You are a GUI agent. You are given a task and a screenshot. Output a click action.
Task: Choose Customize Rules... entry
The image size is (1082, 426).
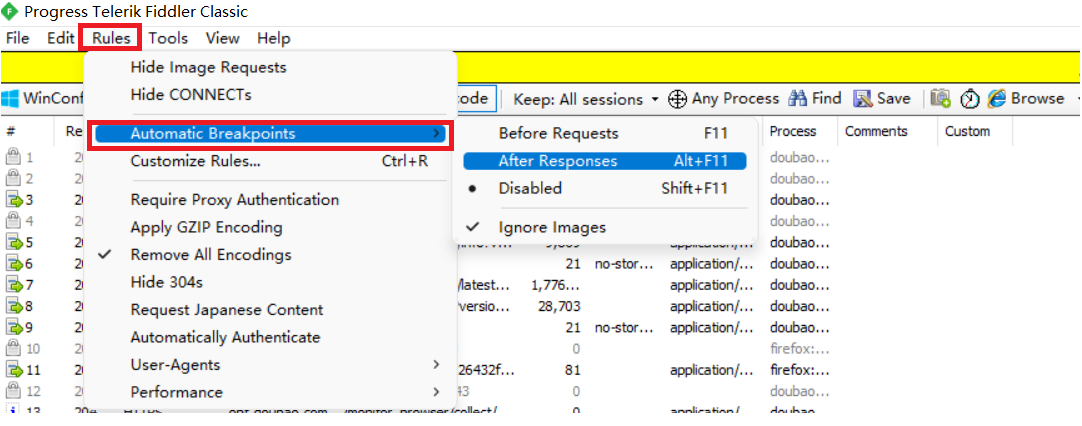click(270, 161)
